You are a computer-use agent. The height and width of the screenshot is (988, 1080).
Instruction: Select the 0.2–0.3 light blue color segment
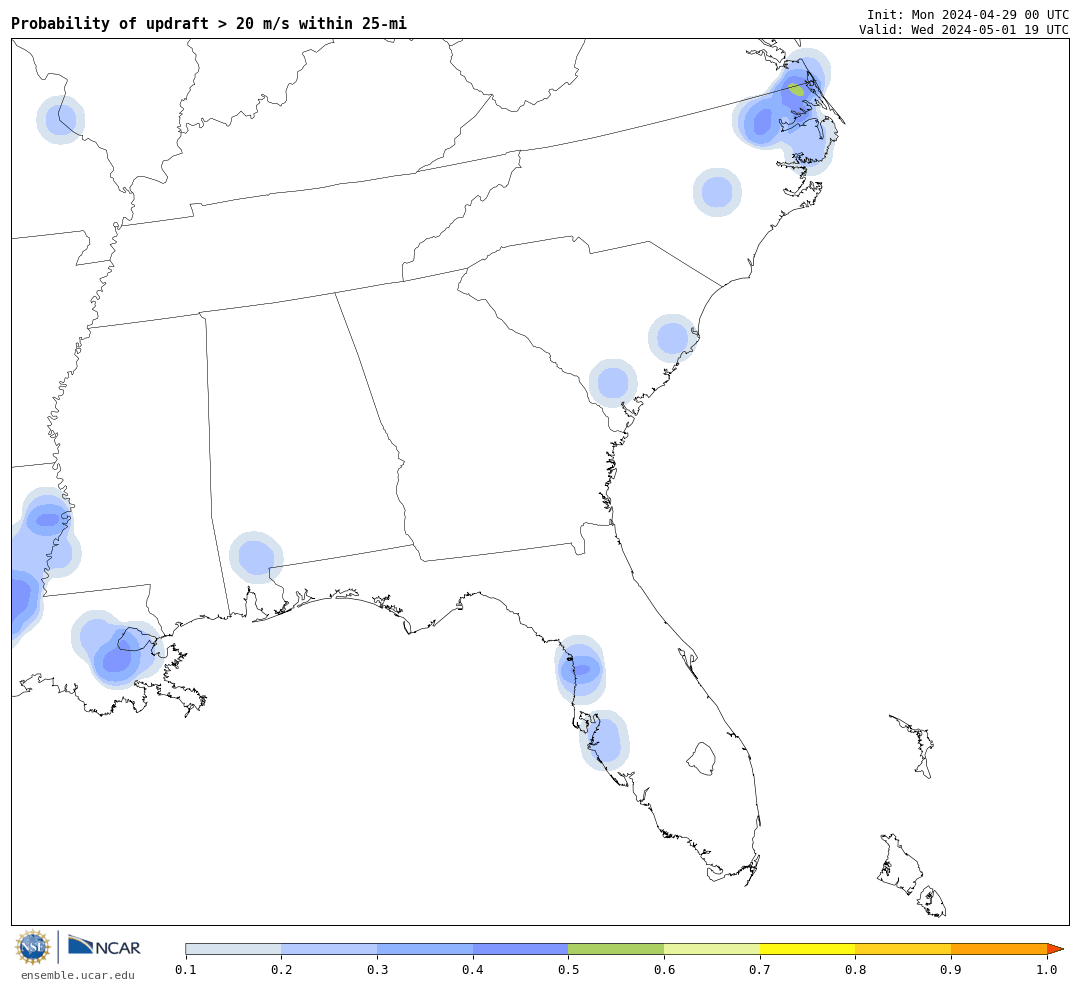[x=329, y=949]
